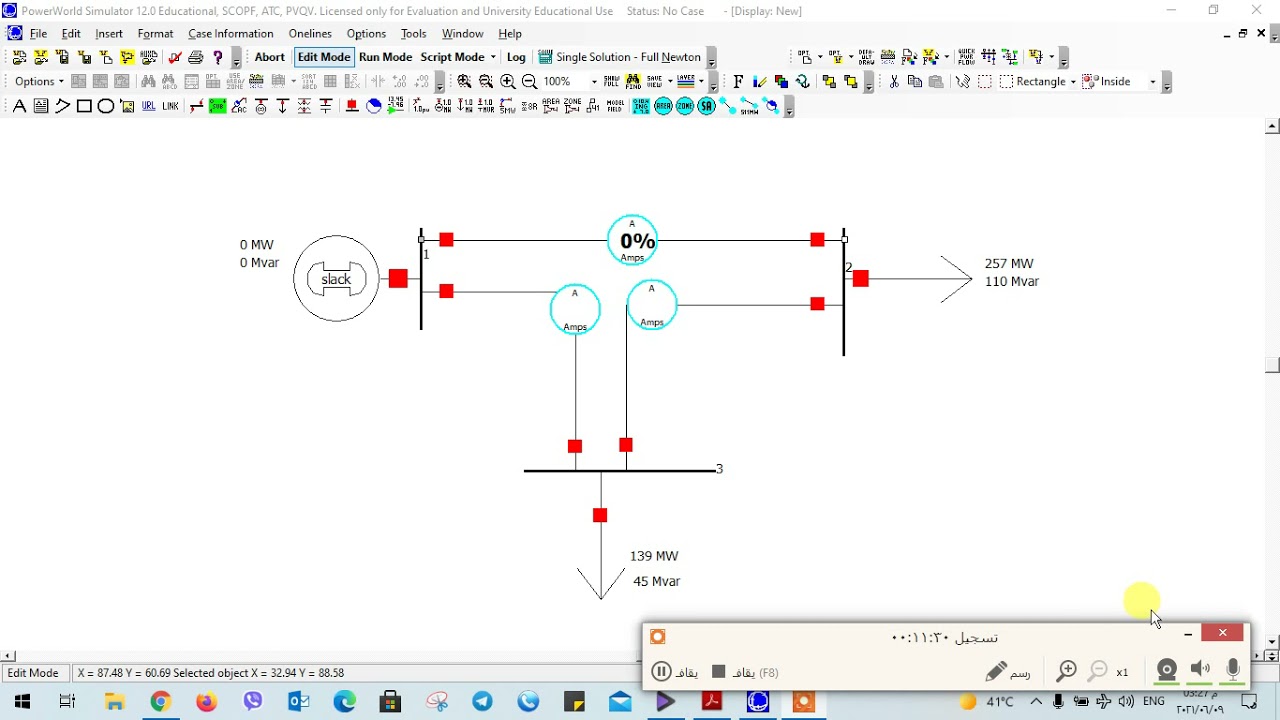Open the Rectangle selection shape dropdown
The image size is (1280, 720).
click(x=1072, y=81)
